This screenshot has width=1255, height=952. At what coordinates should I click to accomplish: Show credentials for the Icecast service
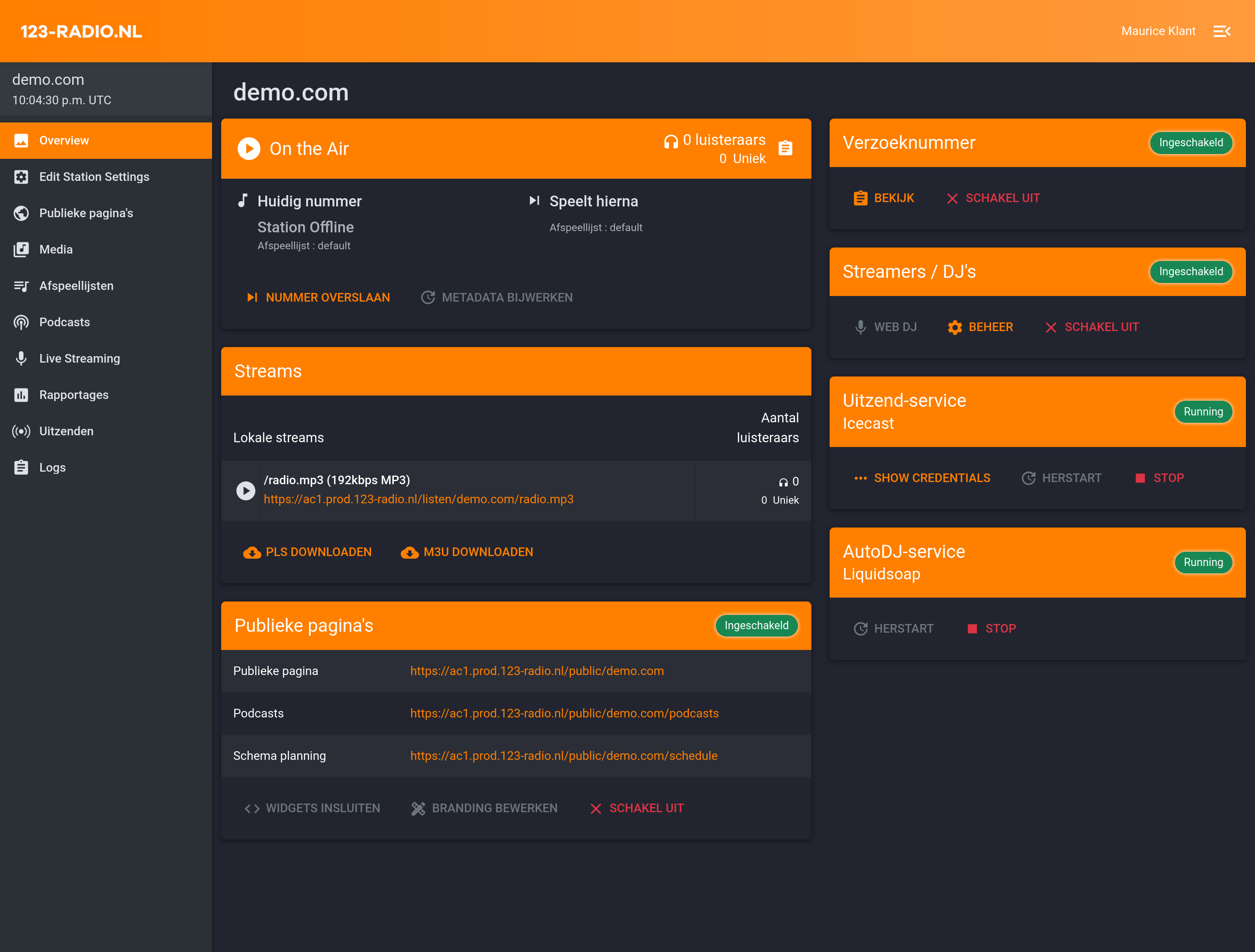coord(922,478)
